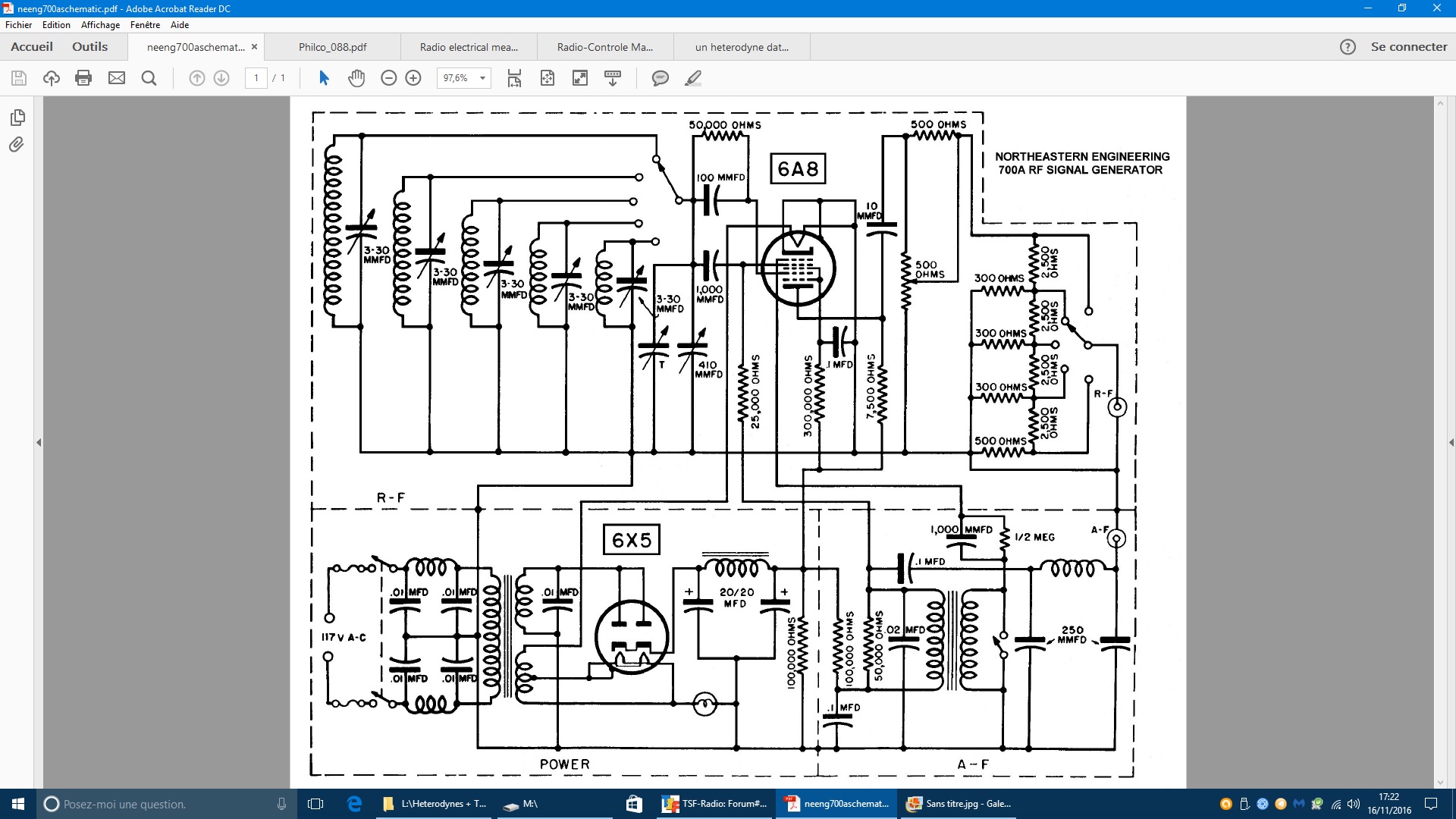The image size is (1456, 819).
Task: Open the Edition menu
Action: pyautogui.click(x=56, y=25)
